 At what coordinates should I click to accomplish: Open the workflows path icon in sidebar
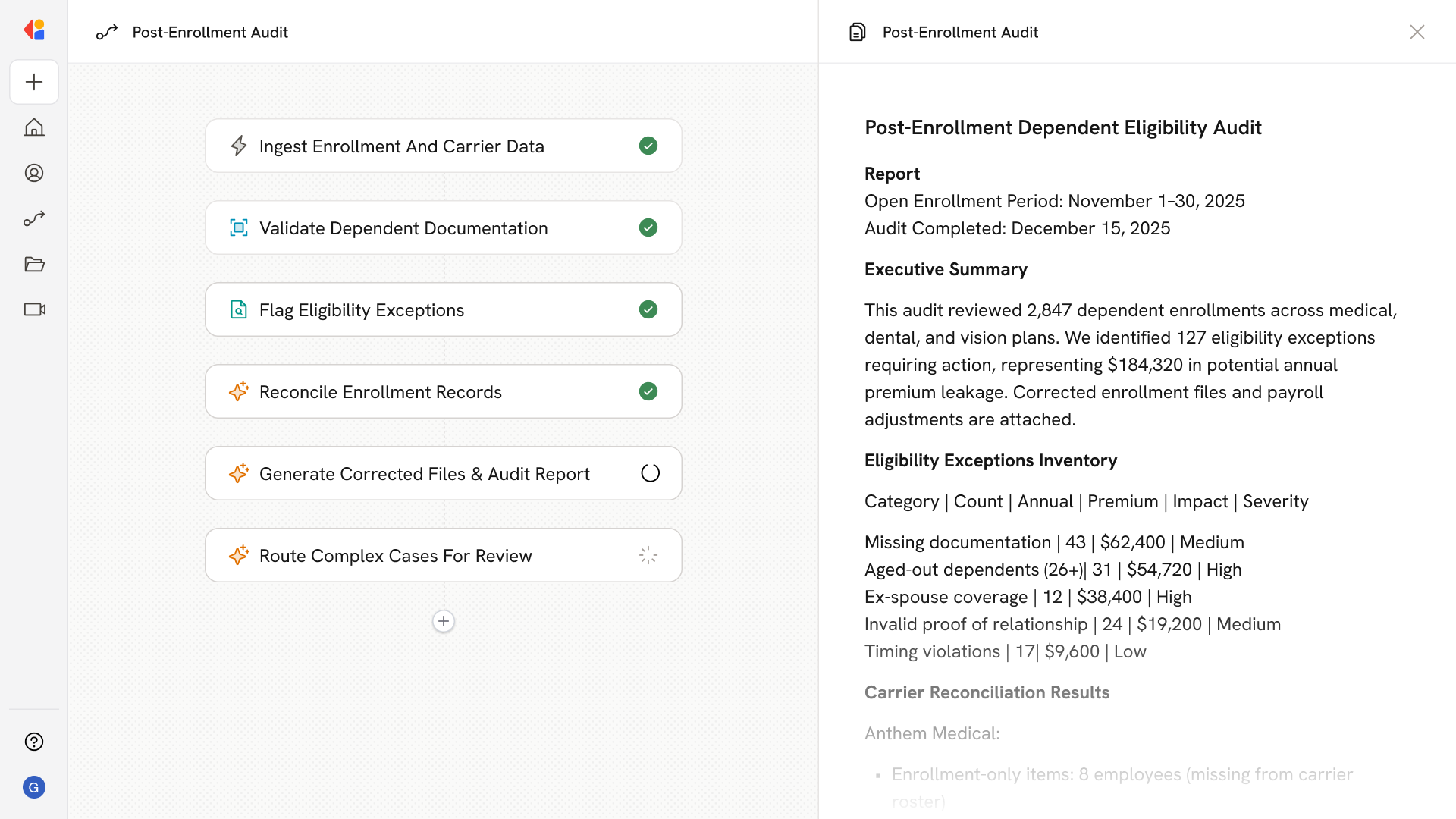click(34, 218)
